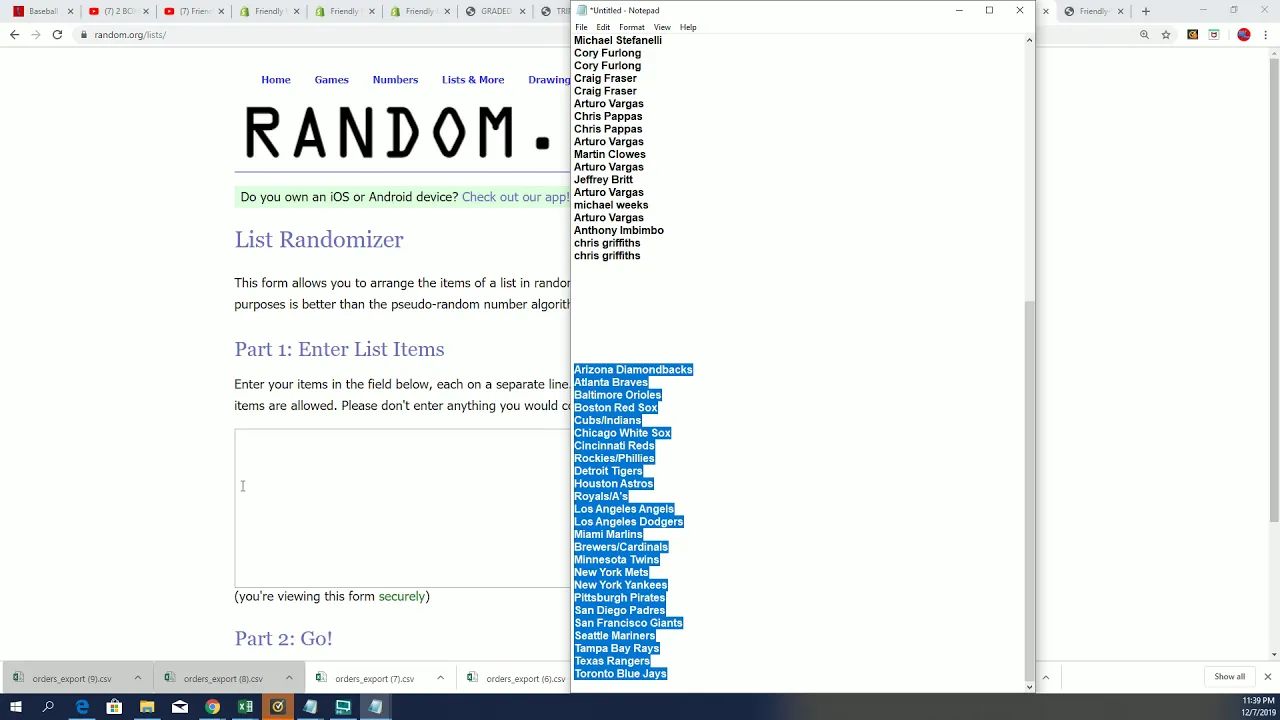The image size is (1280, 720).
Task: Click 'Anthony Imbimbo' line in Notepad
Action: coord(619,230)
